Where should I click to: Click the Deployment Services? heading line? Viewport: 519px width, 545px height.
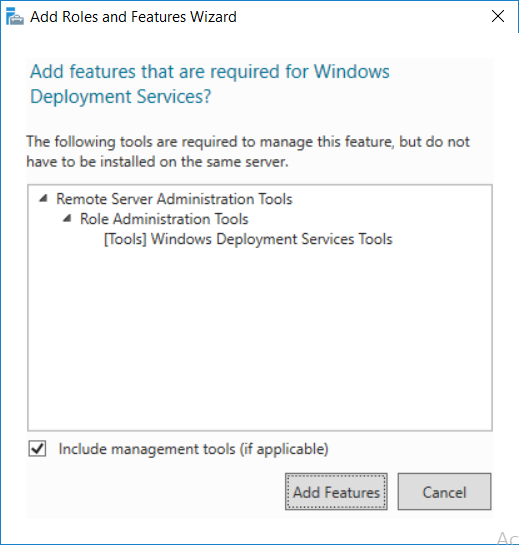[x=121, y=97]
